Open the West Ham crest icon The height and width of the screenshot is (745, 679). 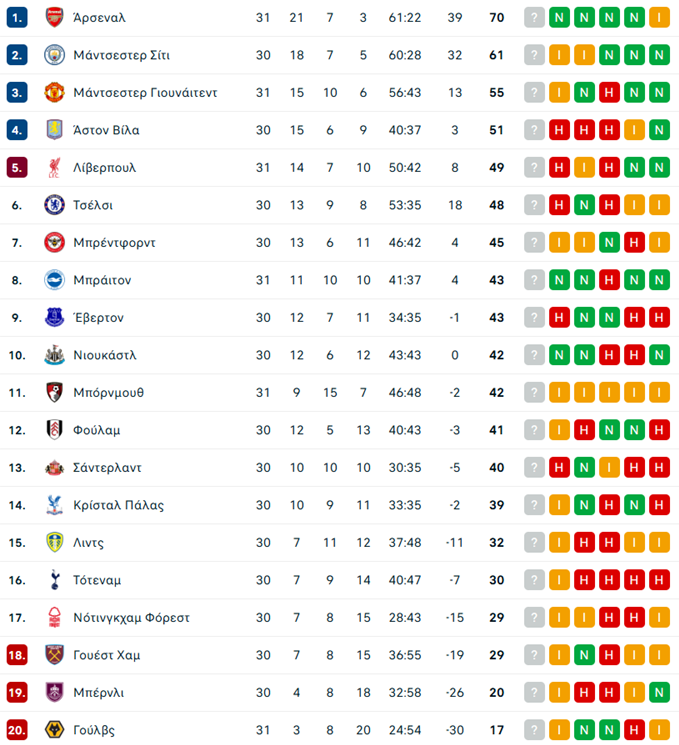coord(54,655)
